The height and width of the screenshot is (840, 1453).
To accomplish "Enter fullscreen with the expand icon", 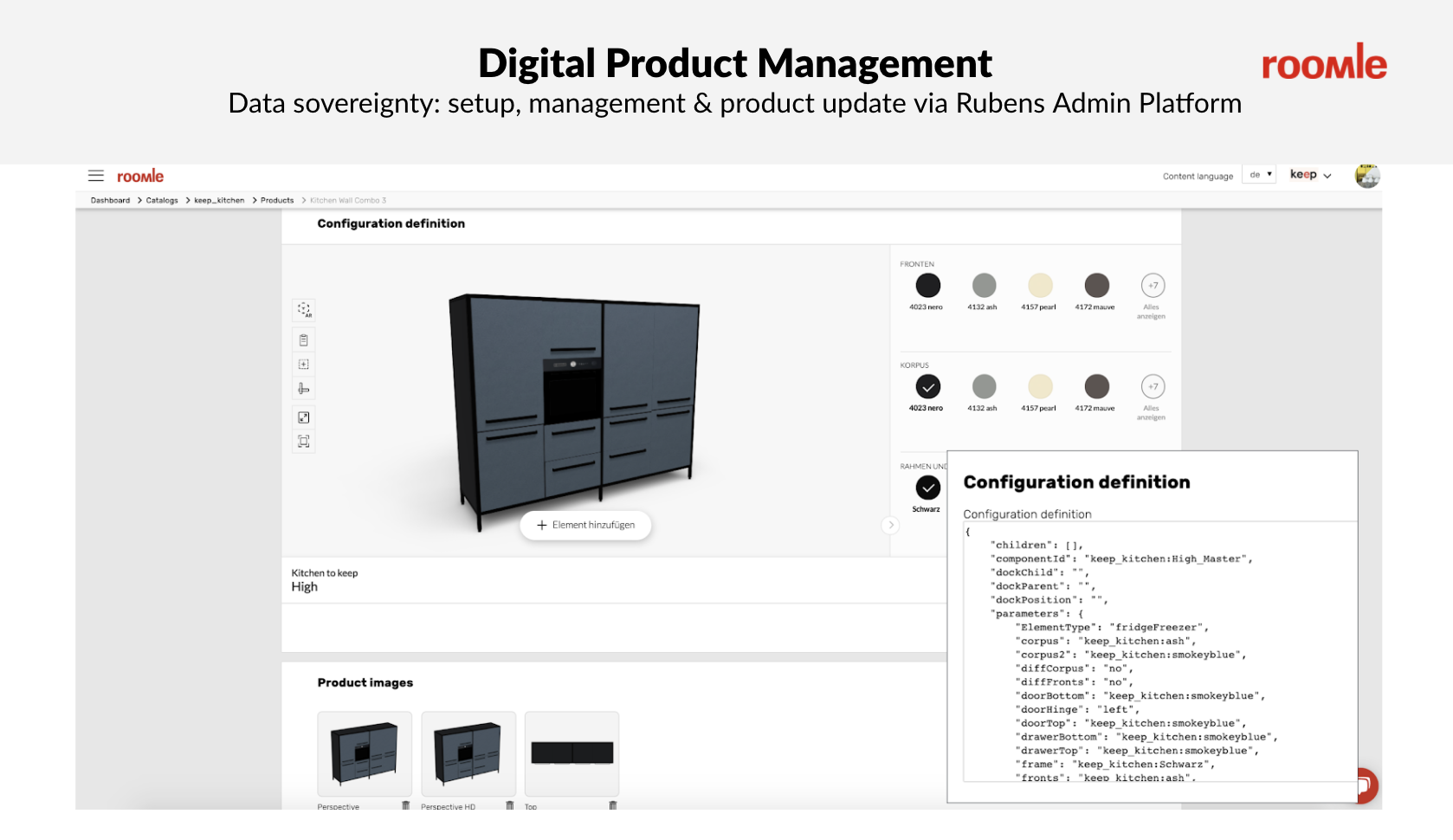I will click(304, 417).
